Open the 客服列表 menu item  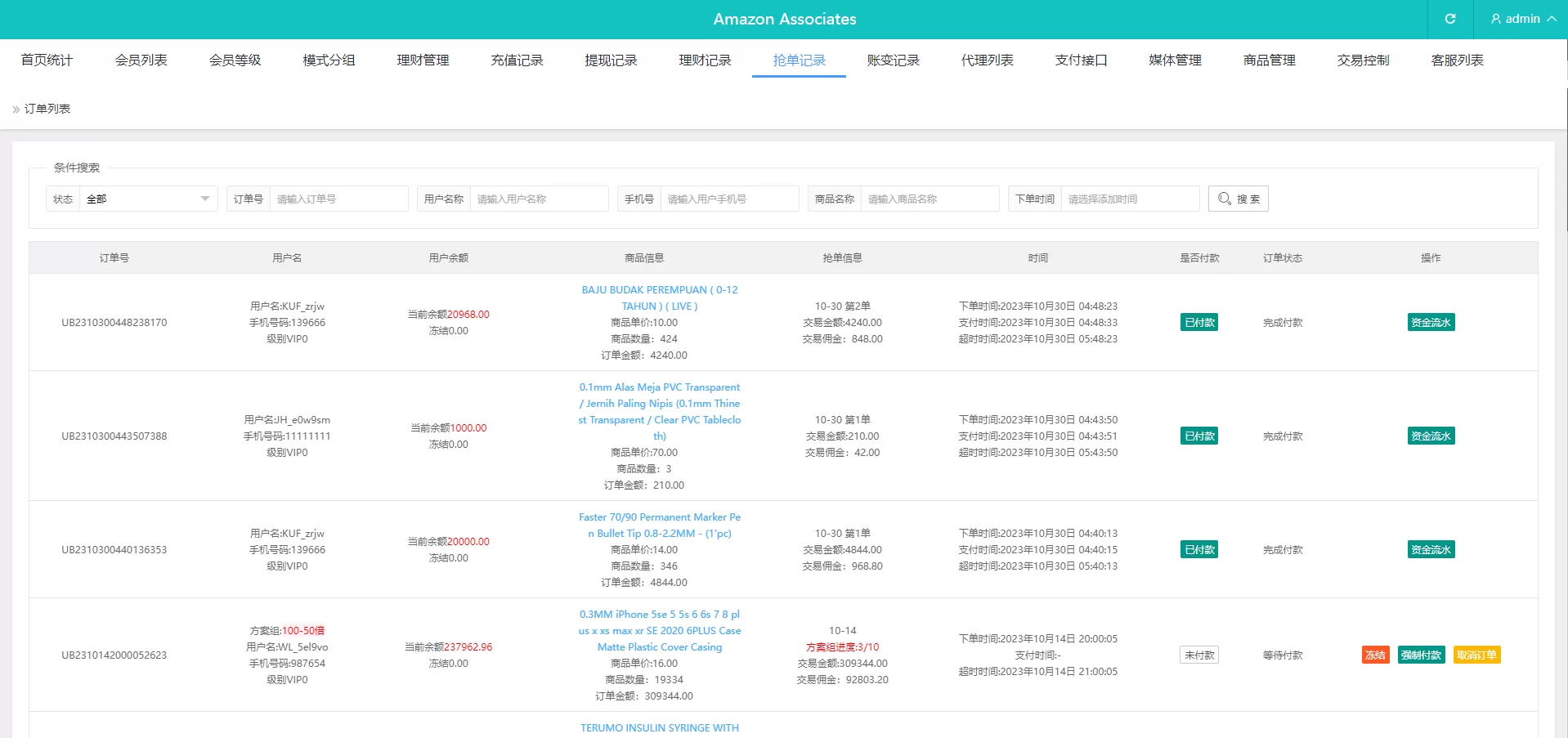pos(1457,60)
